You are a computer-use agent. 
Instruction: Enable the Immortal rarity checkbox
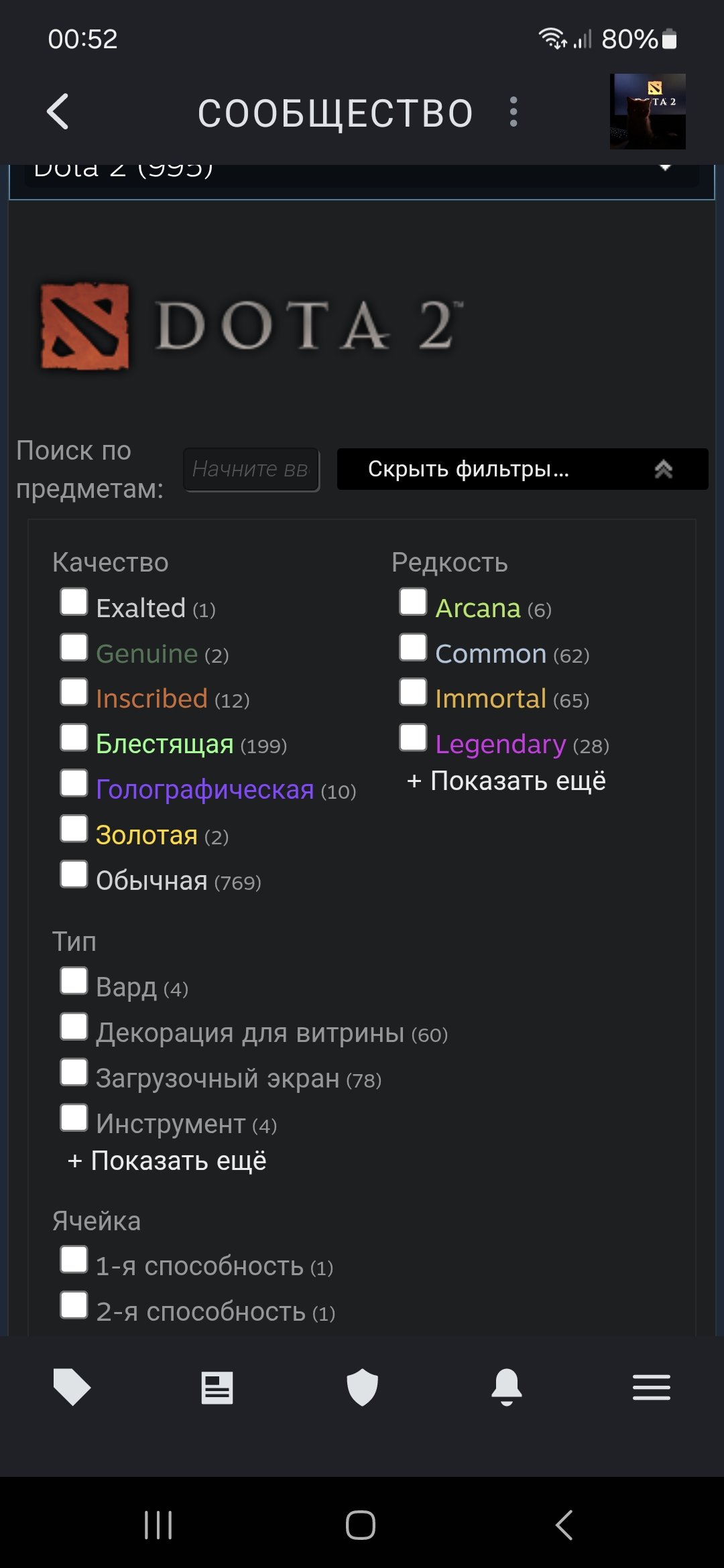(413, 692)
